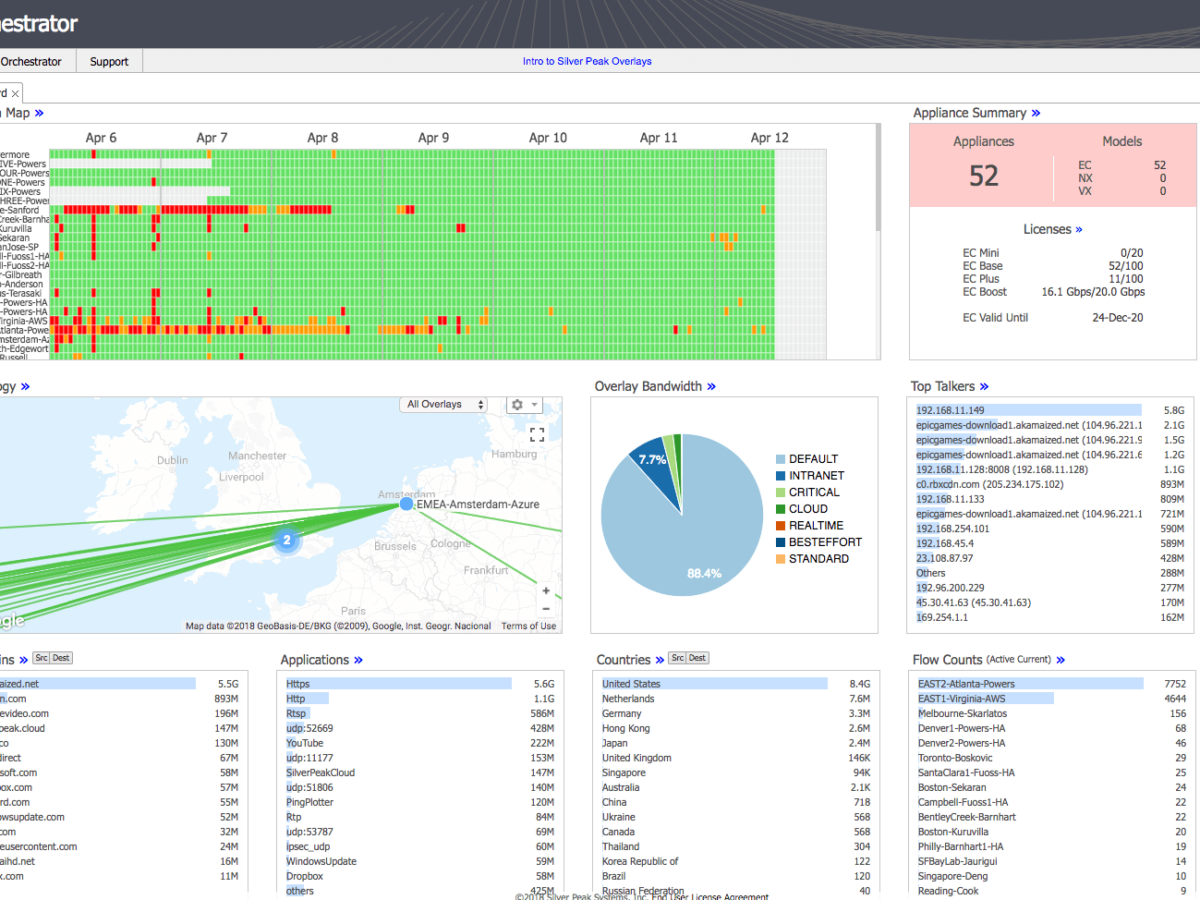Click the EC Valid Until date
The image size is (1200, 900).
tap(1118, 318)
